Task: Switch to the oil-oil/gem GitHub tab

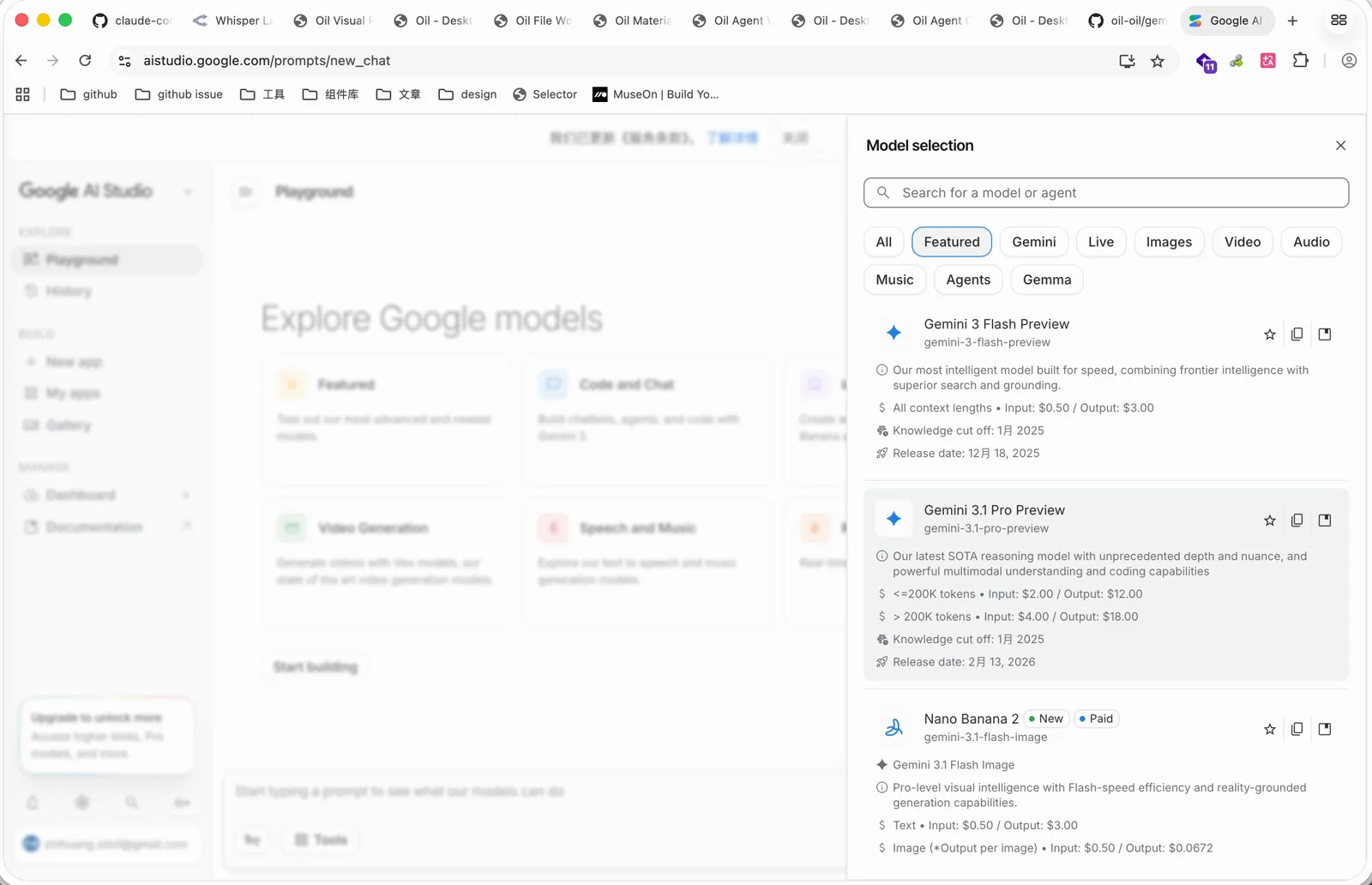Action: click(1128, 21)
